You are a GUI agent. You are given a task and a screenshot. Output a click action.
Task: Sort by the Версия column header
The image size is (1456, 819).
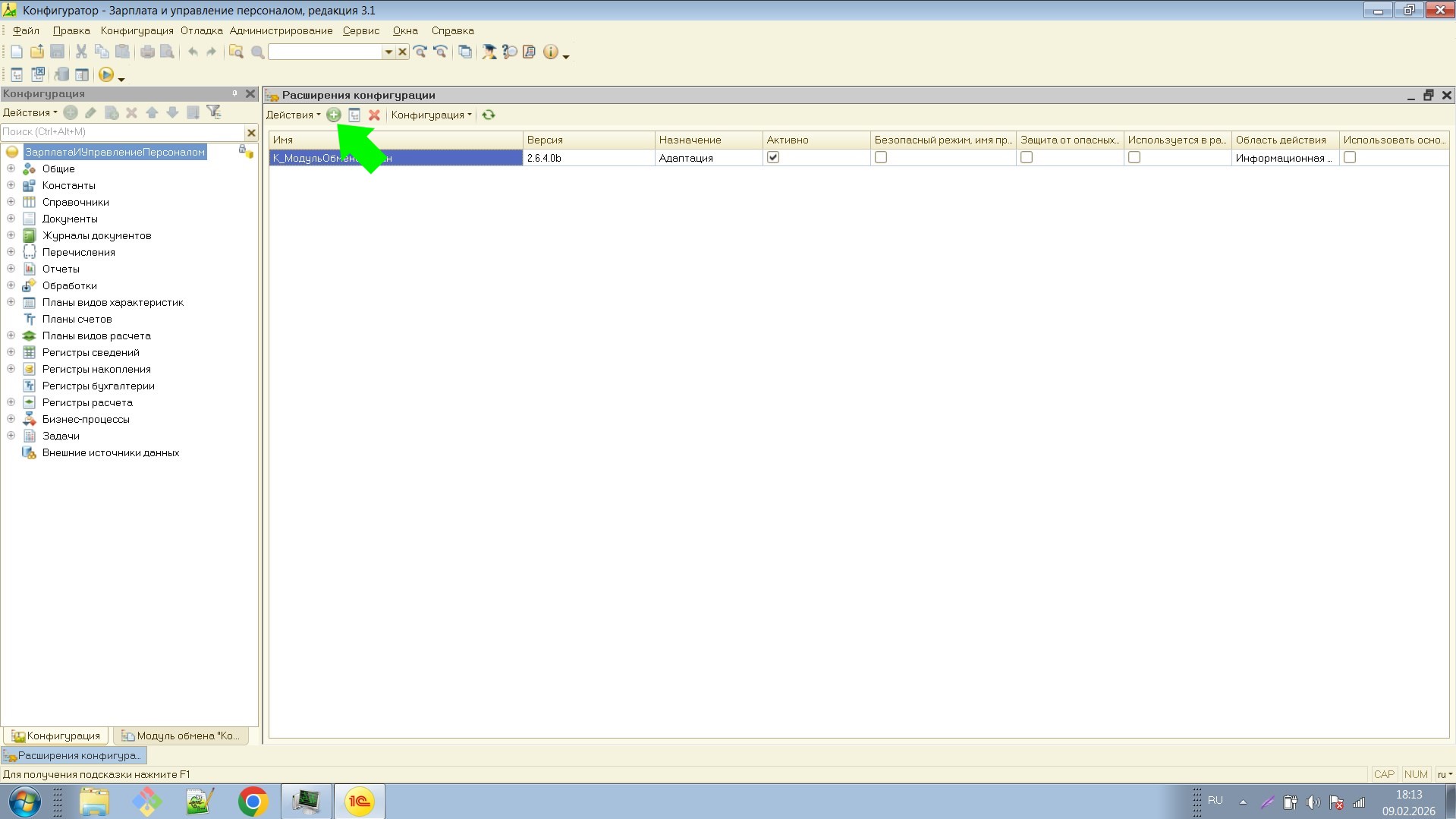[588, 140]
